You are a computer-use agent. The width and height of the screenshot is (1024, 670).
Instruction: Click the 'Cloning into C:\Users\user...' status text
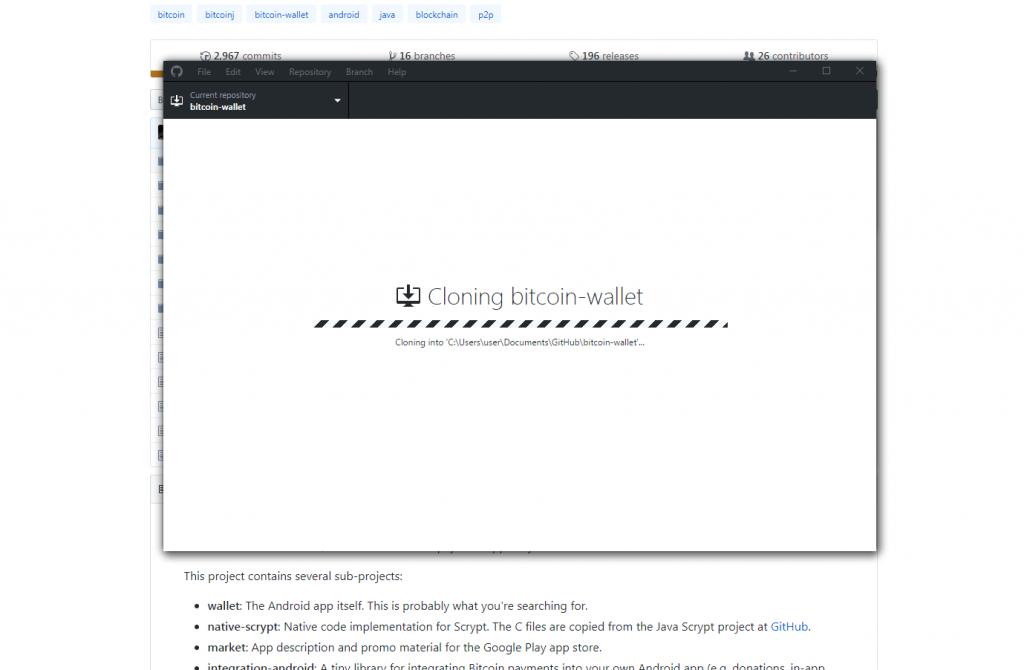pyautogui.click(x=520, y=342)
